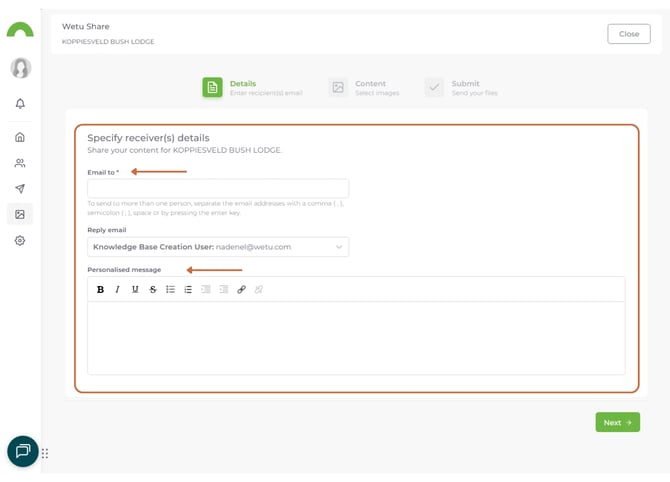
Task: Open the user profile avatar
Action: pyautogui.click(x=20, y=68)
